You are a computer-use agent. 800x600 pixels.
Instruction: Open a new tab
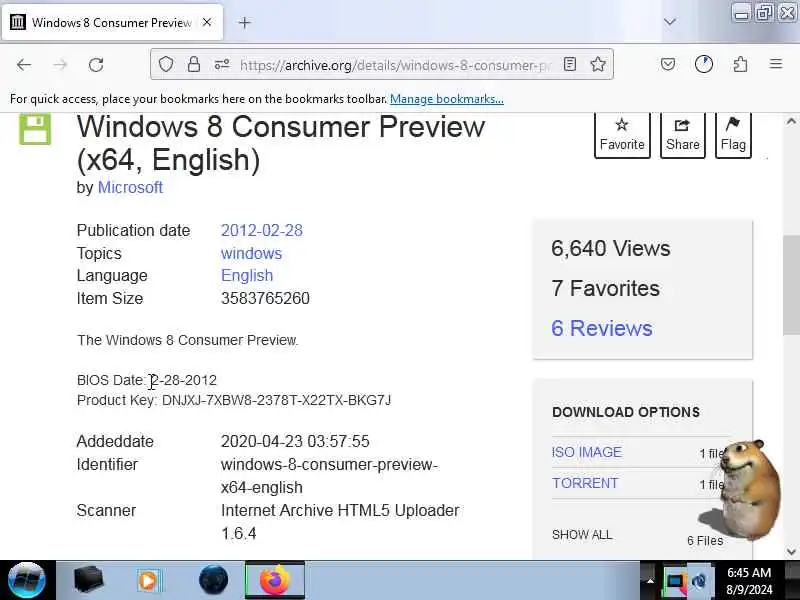pos(244,22)
